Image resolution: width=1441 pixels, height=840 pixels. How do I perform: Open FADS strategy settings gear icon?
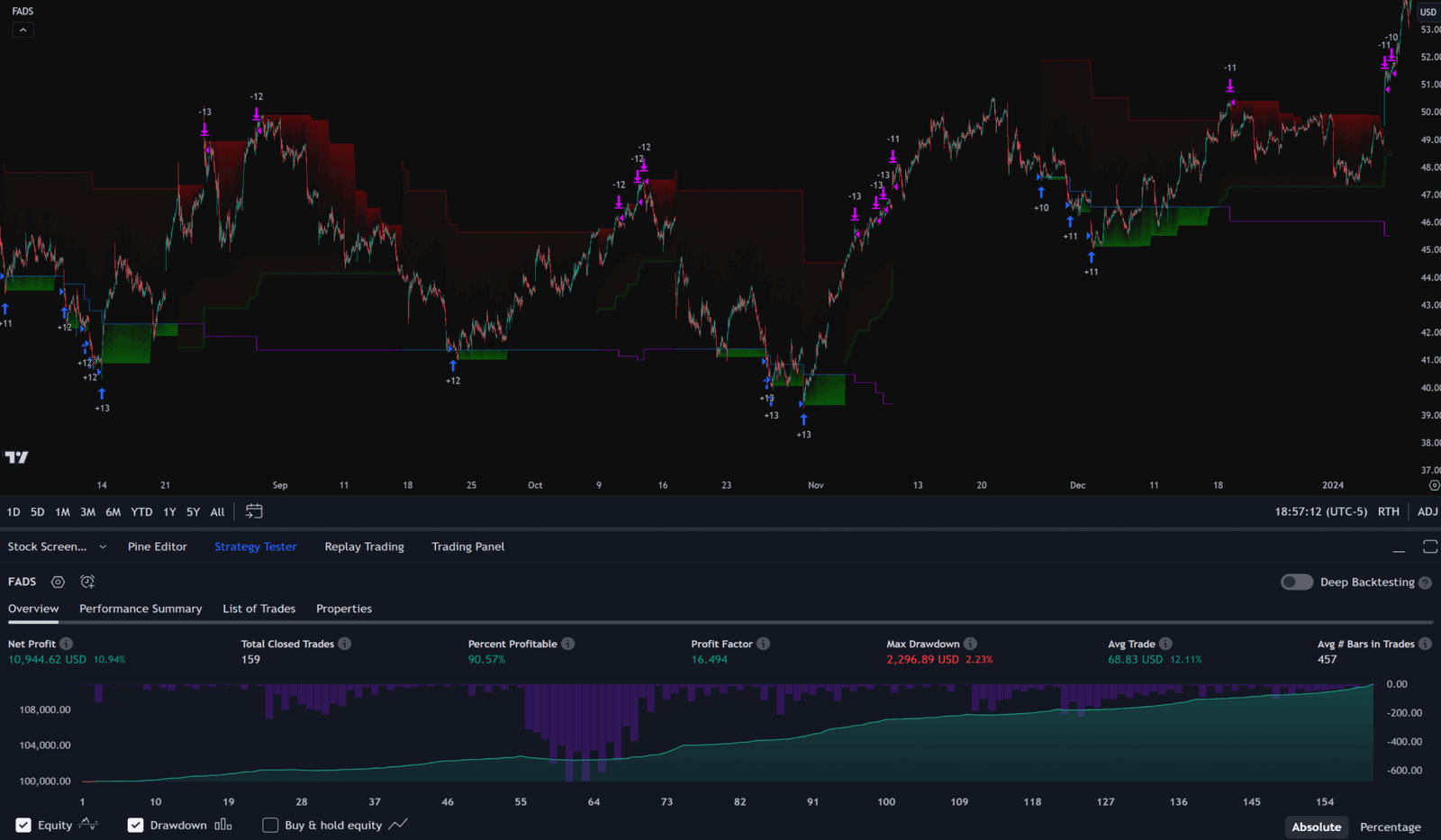click(x=58, y=583)
